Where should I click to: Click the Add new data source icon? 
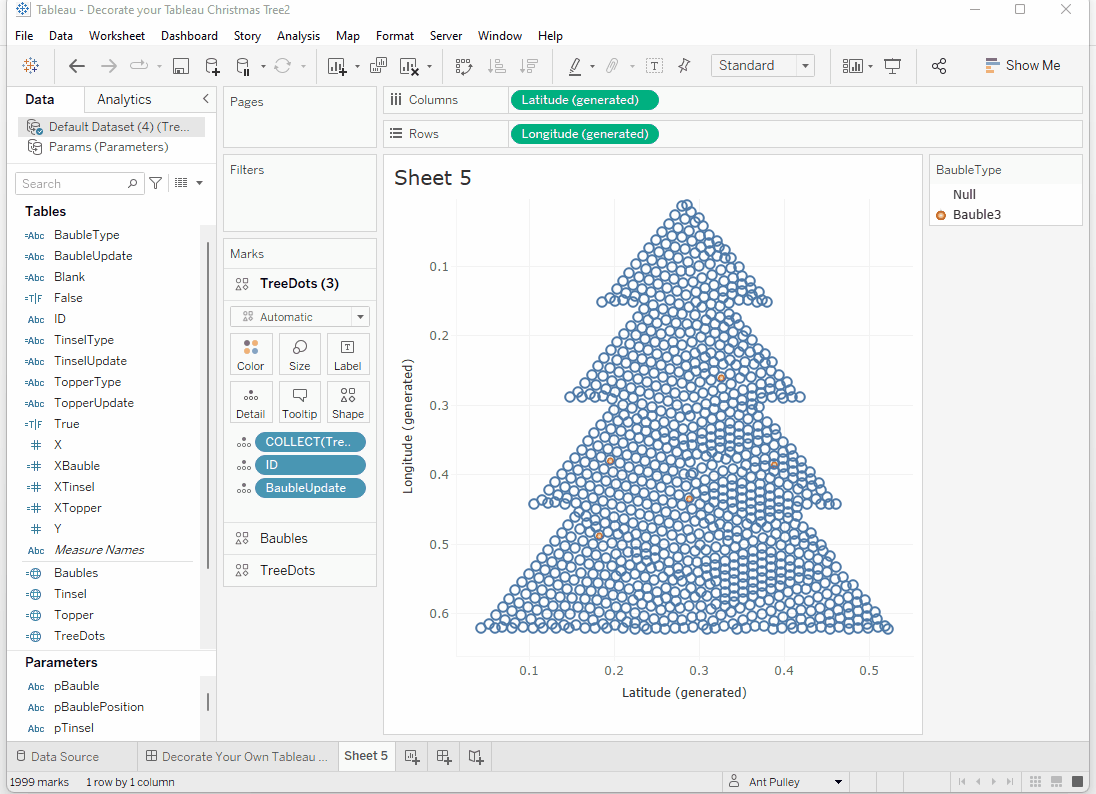[212, 66]
